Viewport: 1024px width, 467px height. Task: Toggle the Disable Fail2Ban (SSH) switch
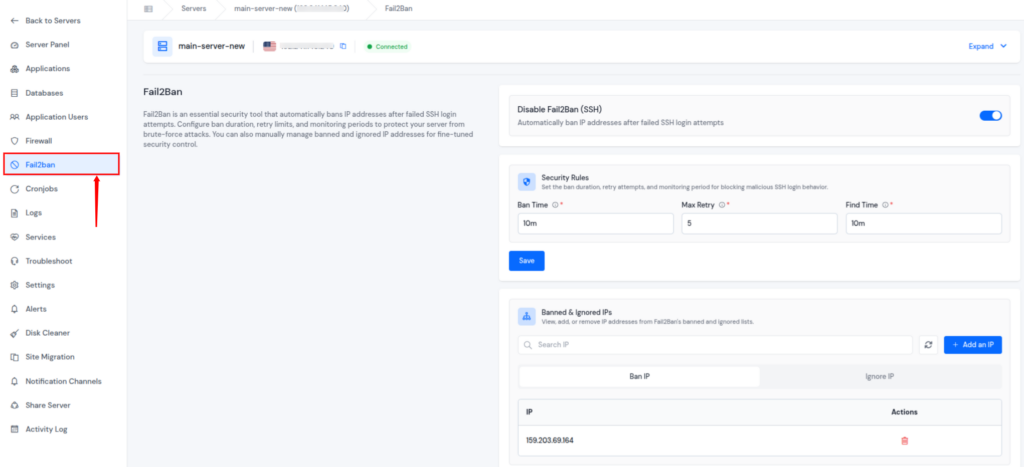point(990,116)
